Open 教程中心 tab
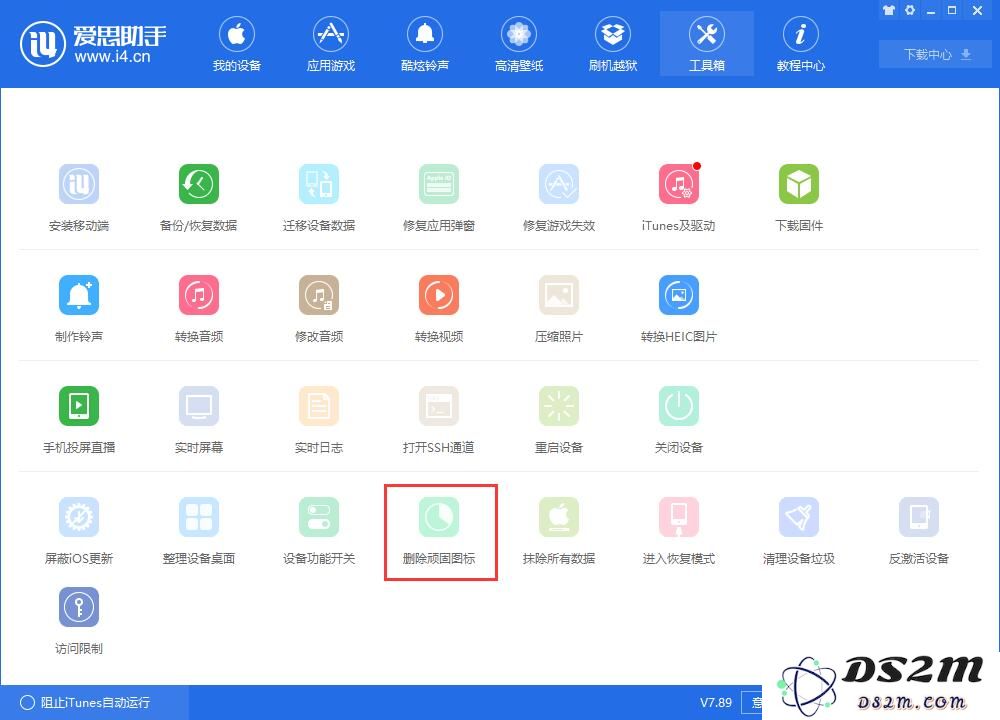The width and height of the screenshot is (1000, 720). (x=800, y=43)
